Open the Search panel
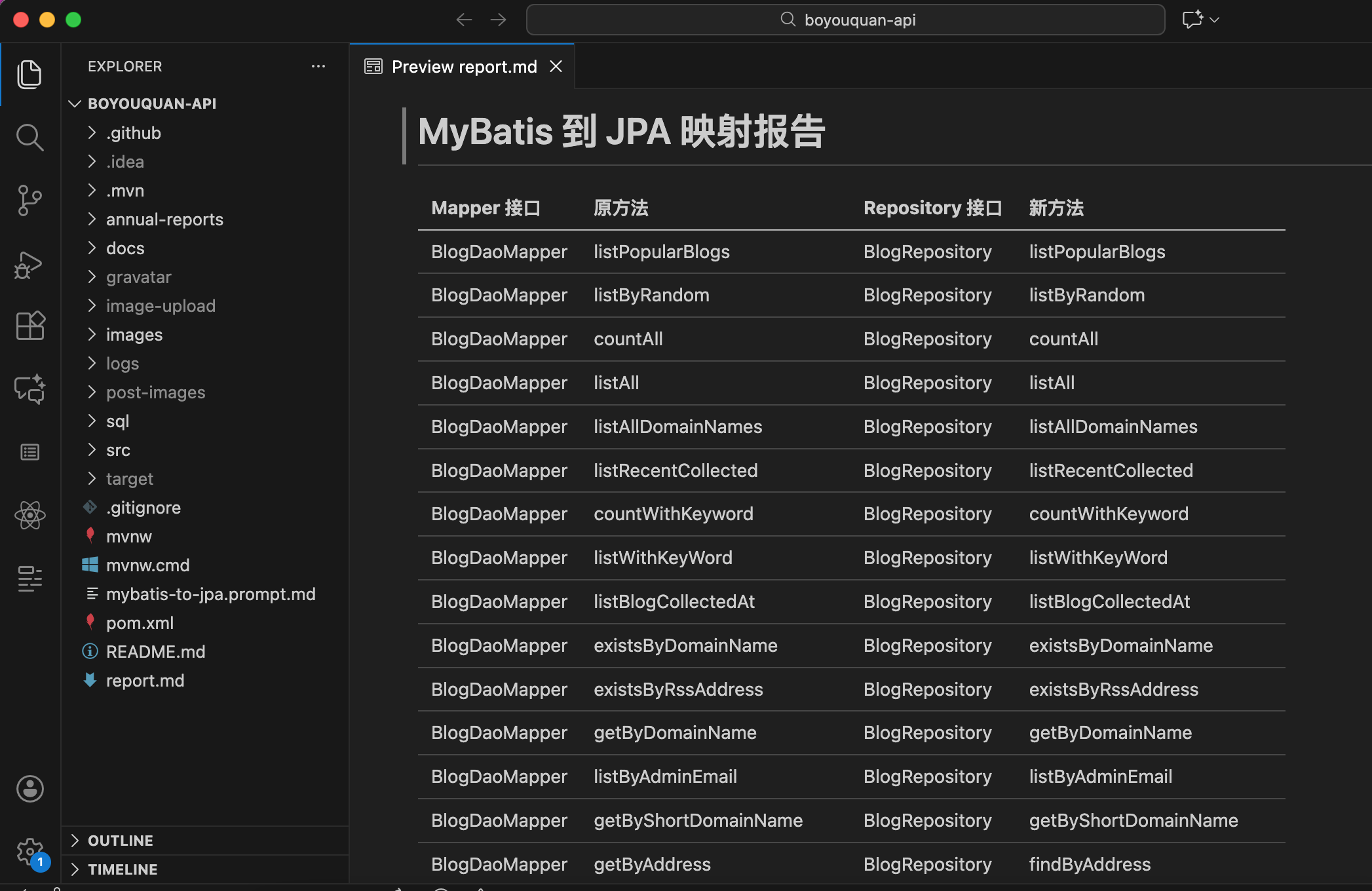The height and width of the screenshot is (891, 1372). point(30,137)
